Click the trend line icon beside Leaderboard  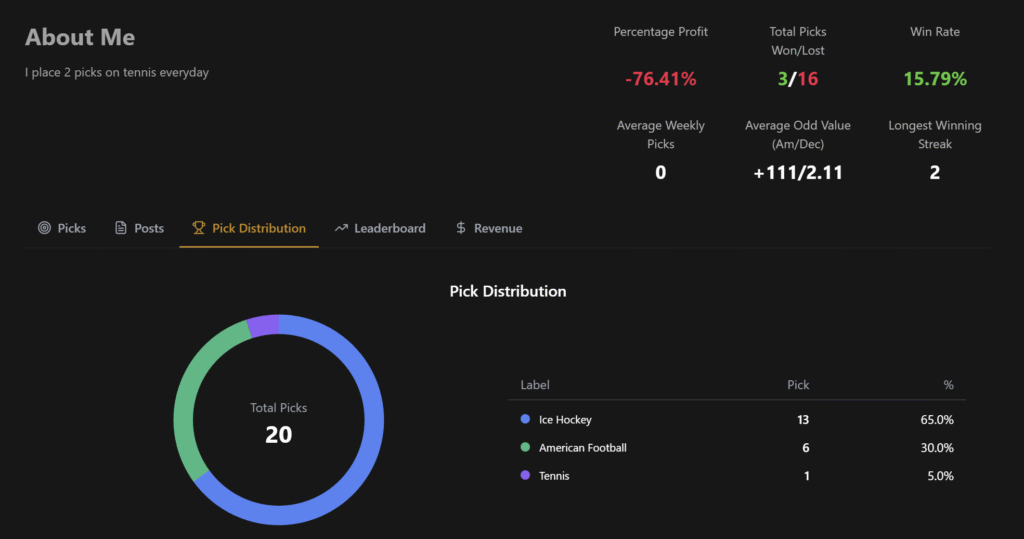click(x=341, y=228)
